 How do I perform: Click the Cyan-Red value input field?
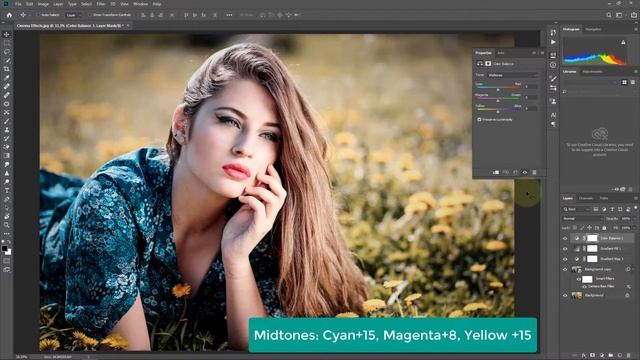(531, 87)
